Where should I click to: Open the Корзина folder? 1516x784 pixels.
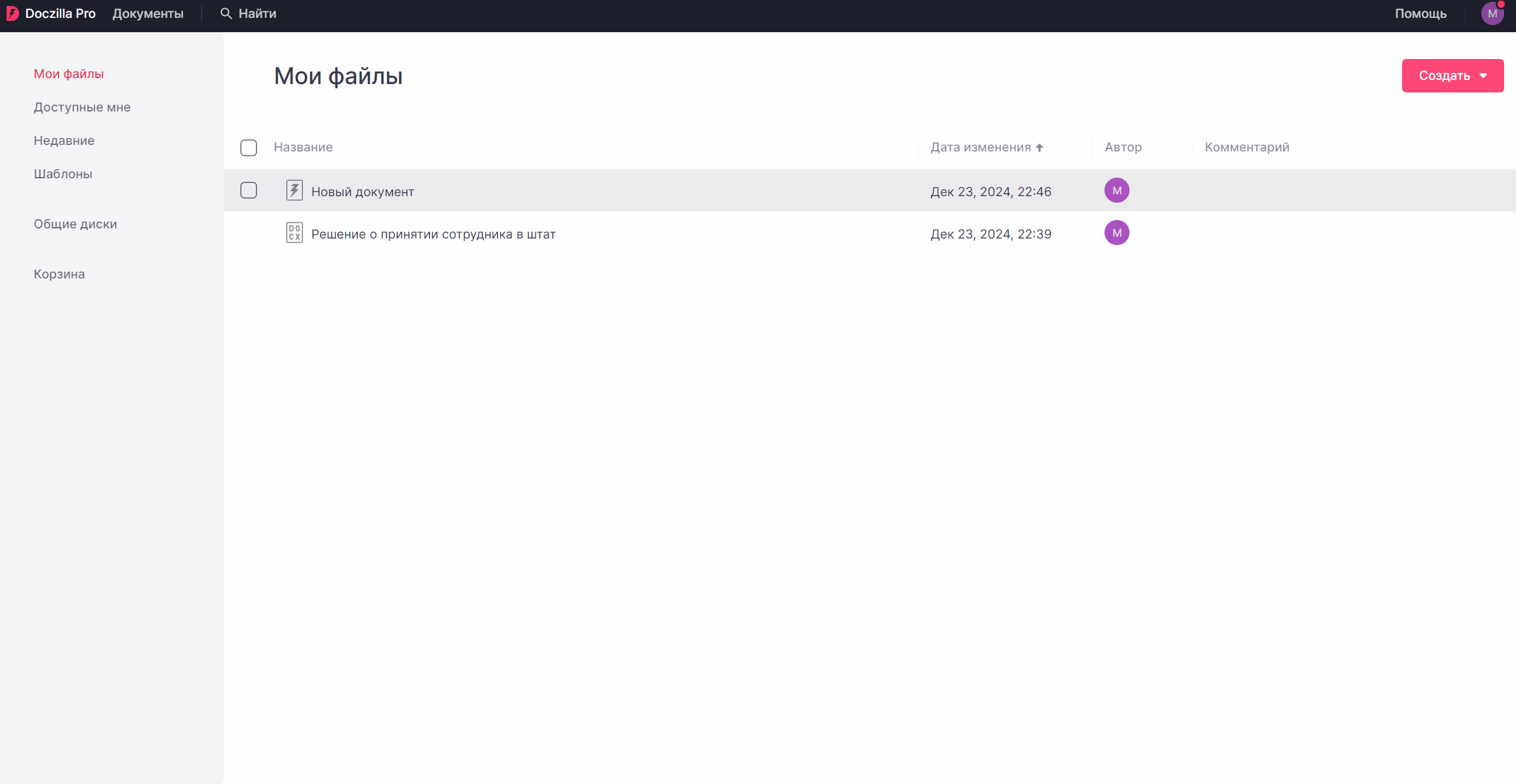pyautogui.click(x=59, y=274)
